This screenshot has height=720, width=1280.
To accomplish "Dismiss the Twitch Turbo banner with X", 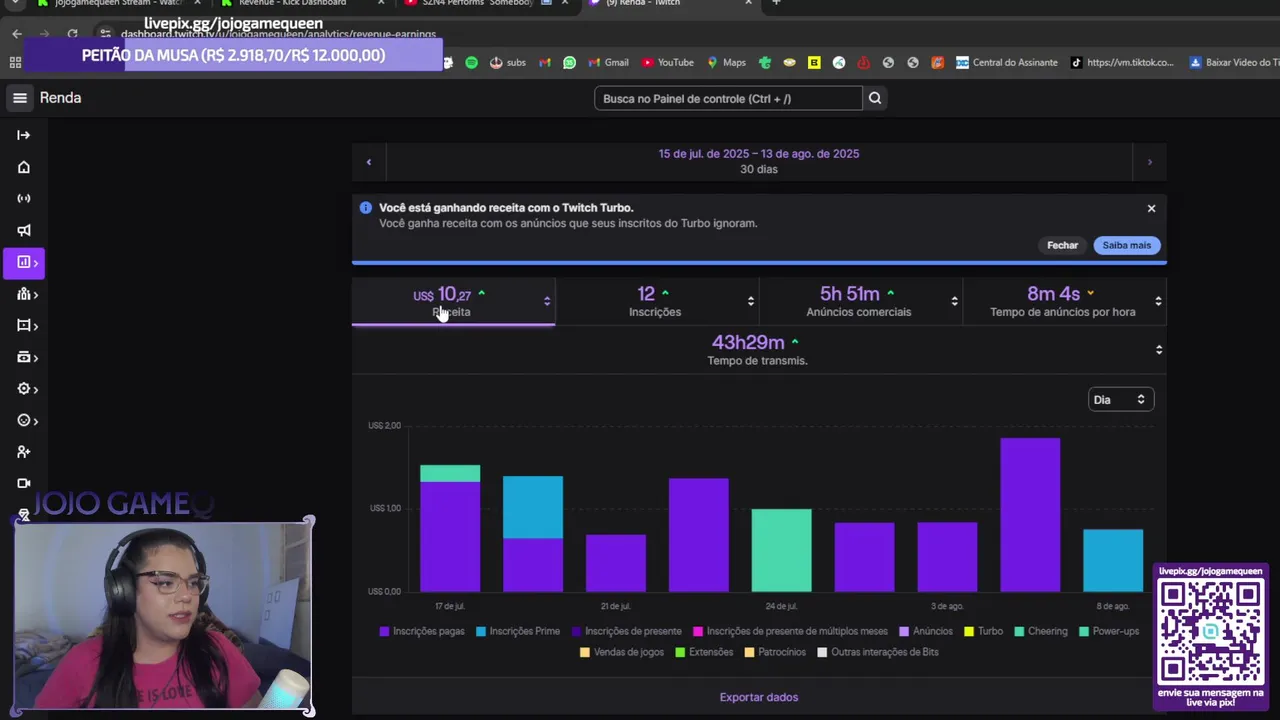I will click(x=1151, y=208).
